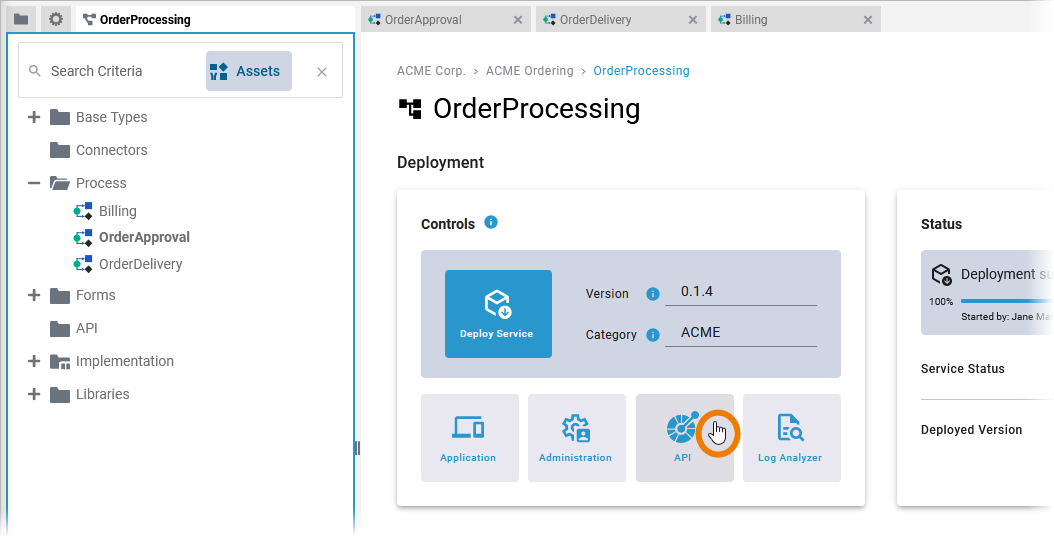Click the info icon beside Controls

click(491, 222)
